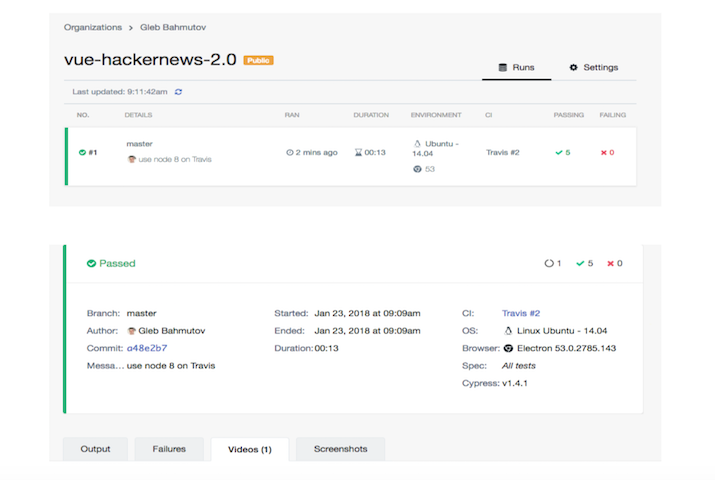Click the Linux penguin icon in the Environment column
The height and width of the screenshot is (480, 715).
click(x=417, y=143)
